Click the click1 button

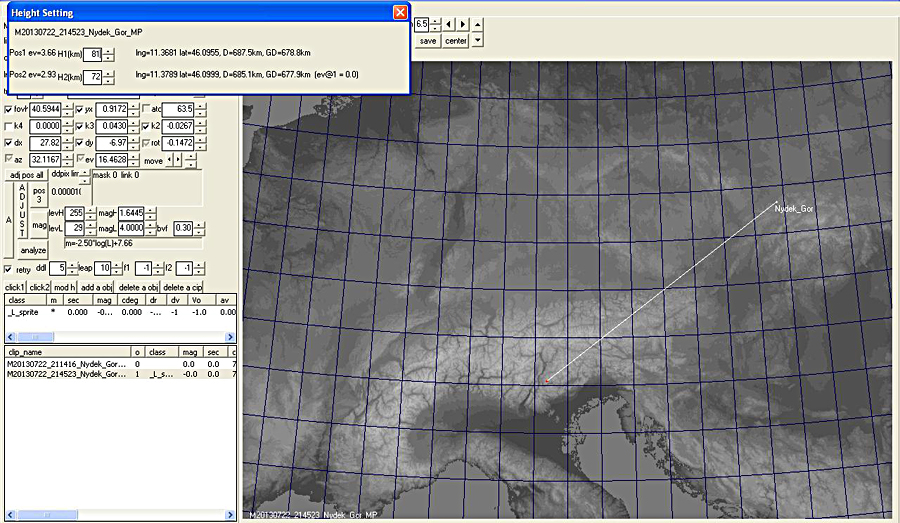point(15,287)
